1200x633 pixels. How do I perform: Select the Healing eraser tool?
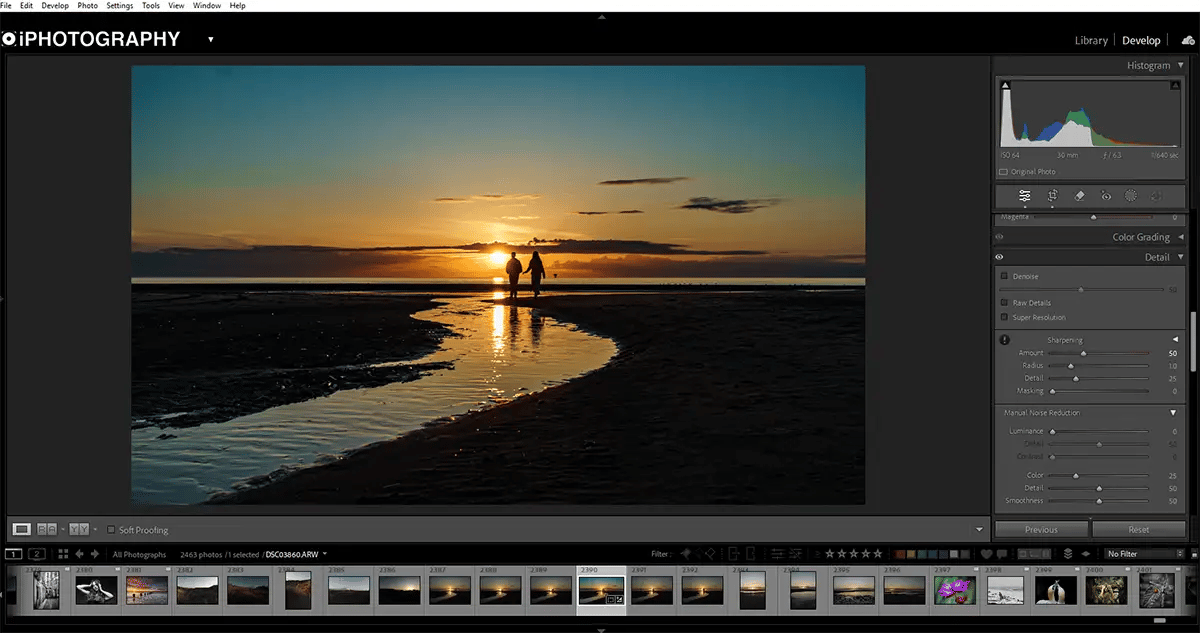[x=1079, y=196]
